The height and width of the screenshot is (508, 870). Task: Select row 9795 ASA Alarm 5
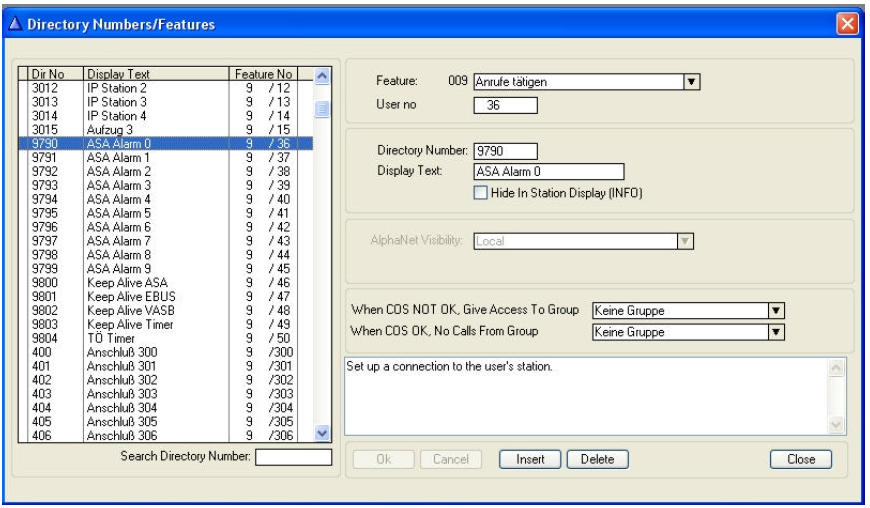[166, 213]
